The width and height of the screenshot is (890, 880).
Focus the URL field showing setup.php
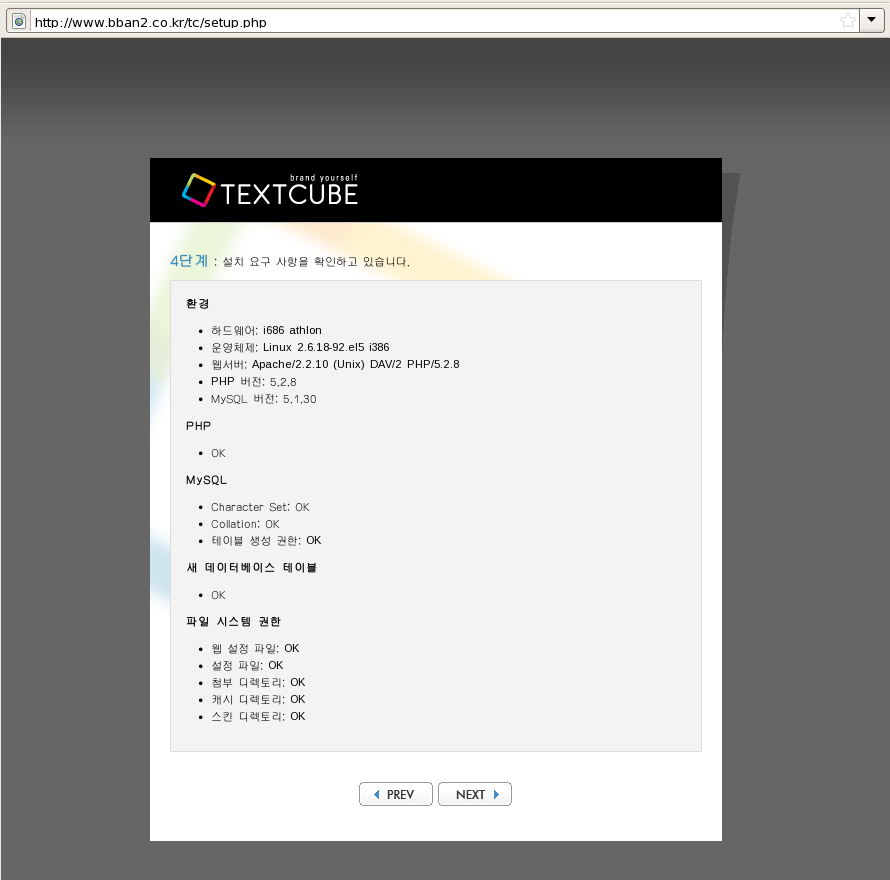pyautogui.click(x=434, y=22)
